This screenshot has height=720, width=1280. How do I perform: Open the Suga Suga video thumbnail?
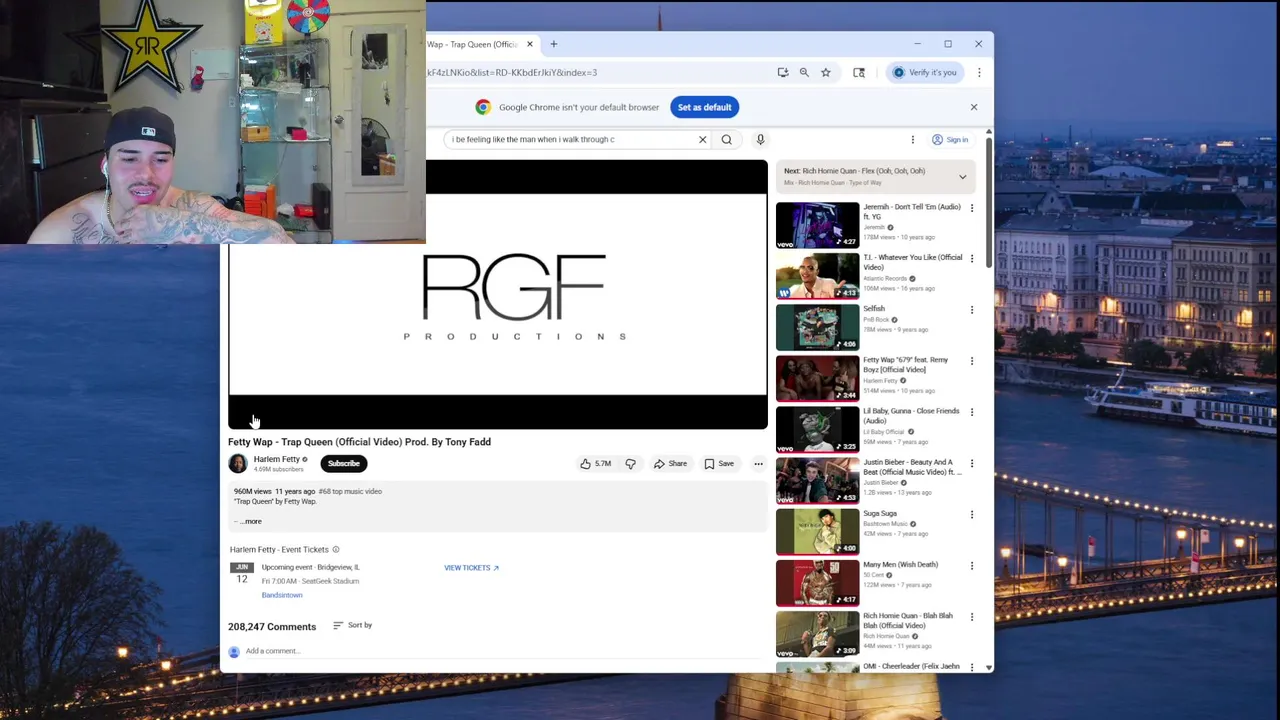point(818,532)
